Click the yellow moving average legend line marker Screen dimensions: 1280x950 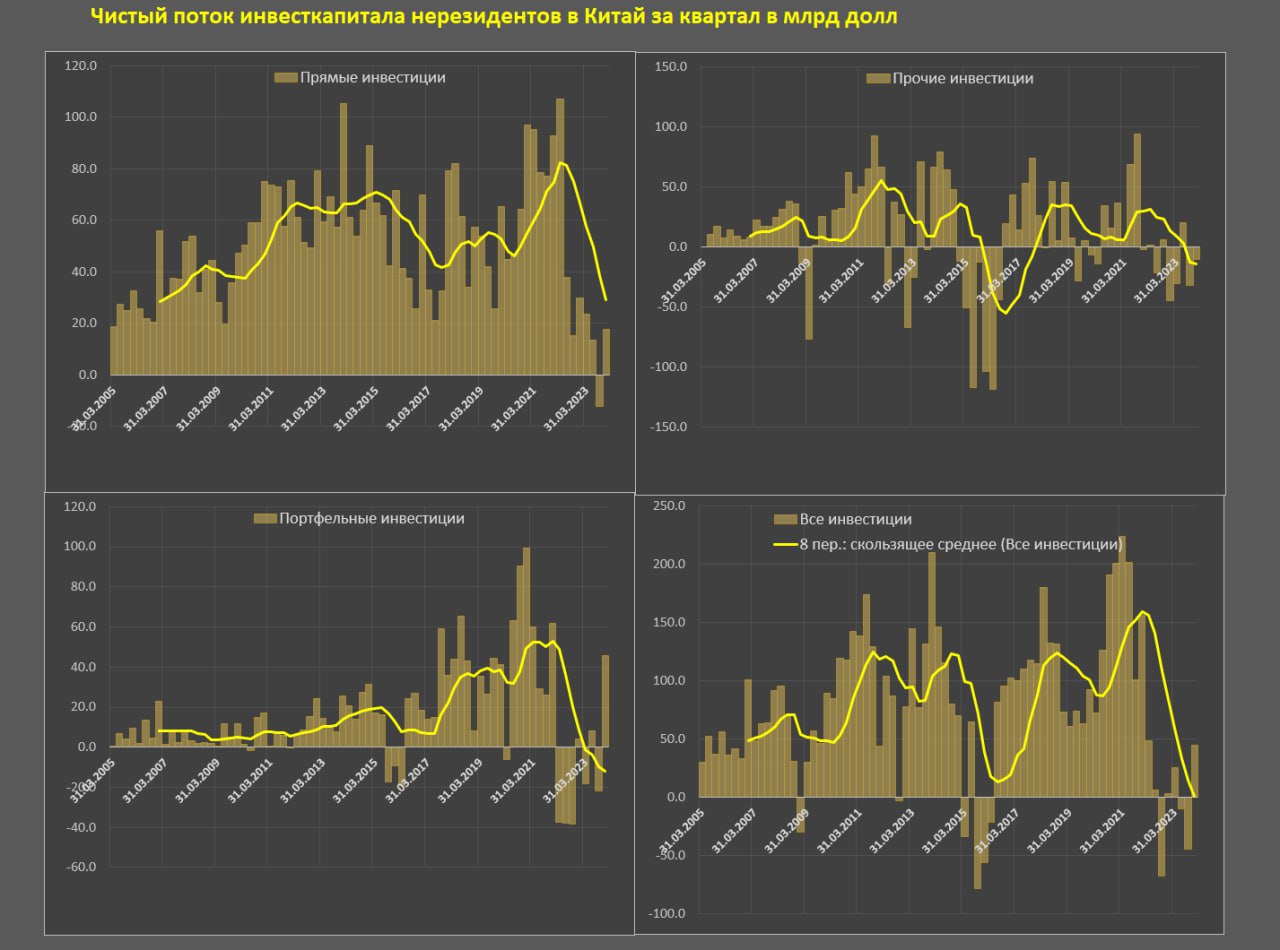pos(785,545)
